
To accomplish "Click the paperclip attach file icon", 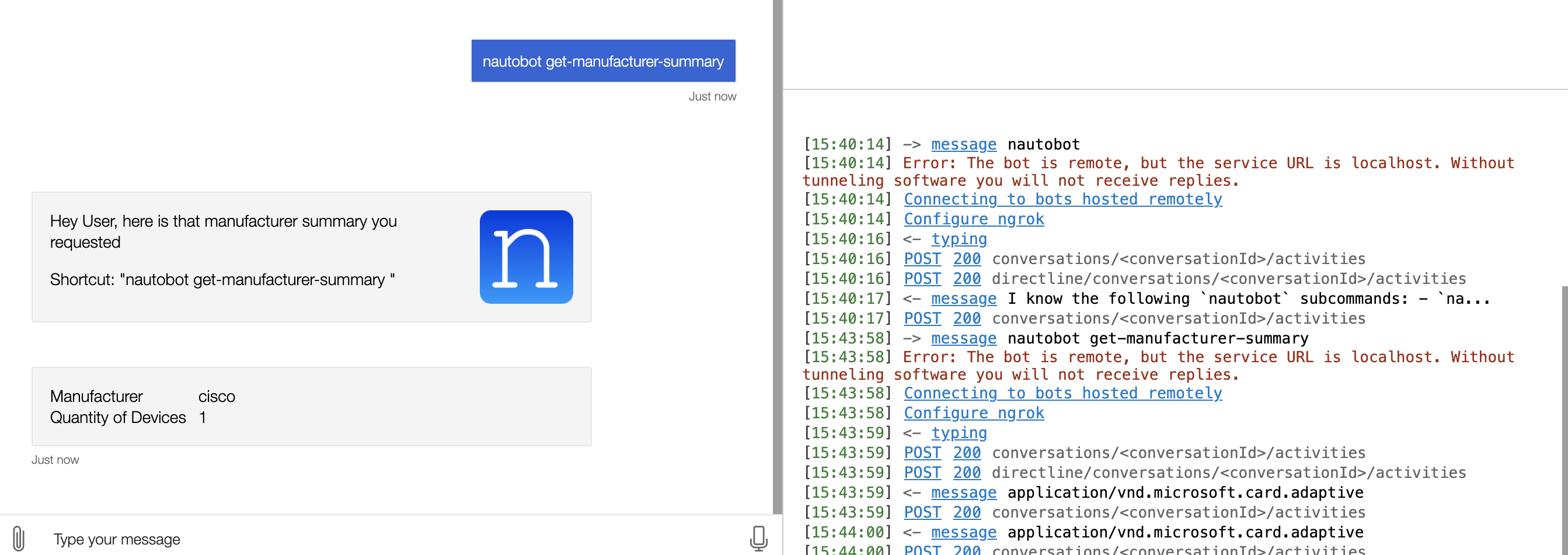I will pyautogui.click(x=18, y=539).
